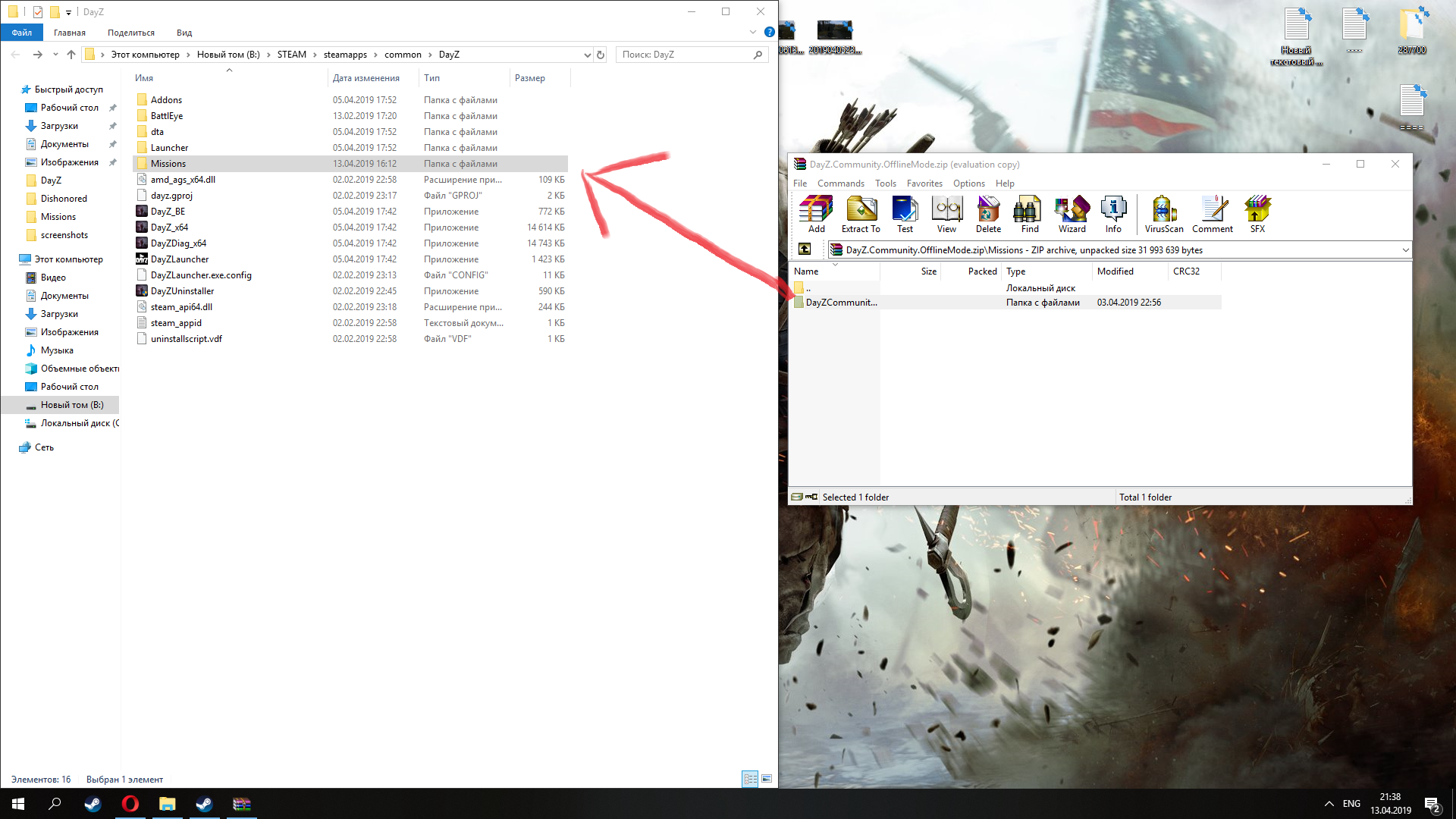Open the Explorer address bar history dropdown
Image resolution: width=1456 pixels, height=819 pixels.
click(587, 55)
